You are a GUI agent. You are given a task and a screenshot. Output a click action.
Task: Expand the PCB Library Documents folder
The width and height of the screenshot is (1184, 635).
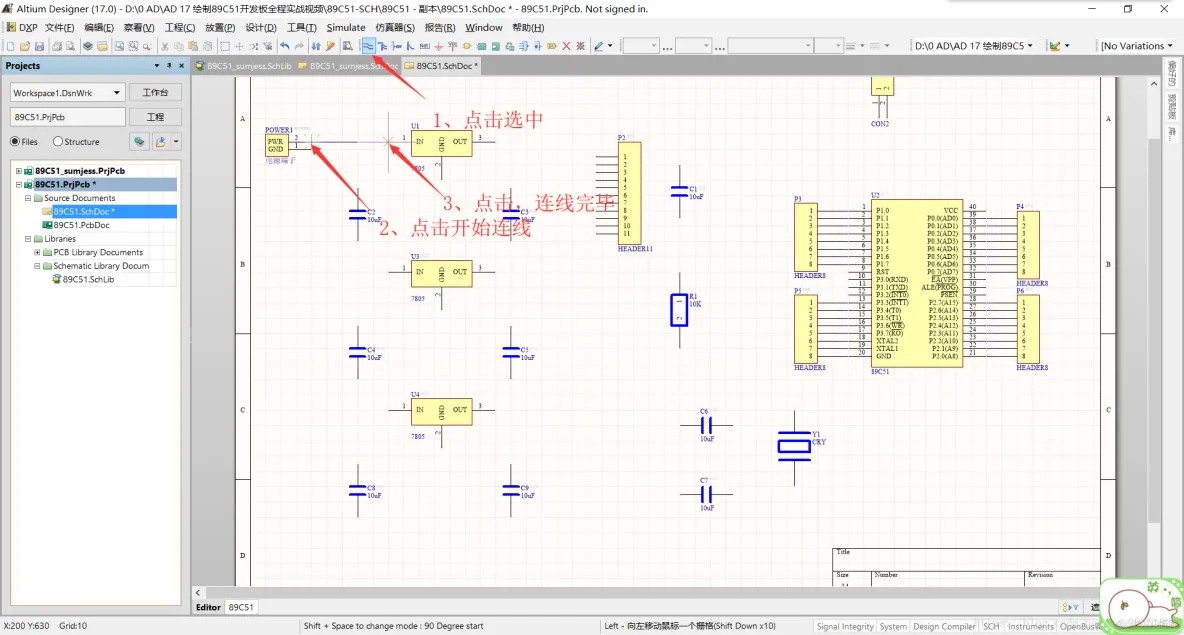(x=37, y=252)
